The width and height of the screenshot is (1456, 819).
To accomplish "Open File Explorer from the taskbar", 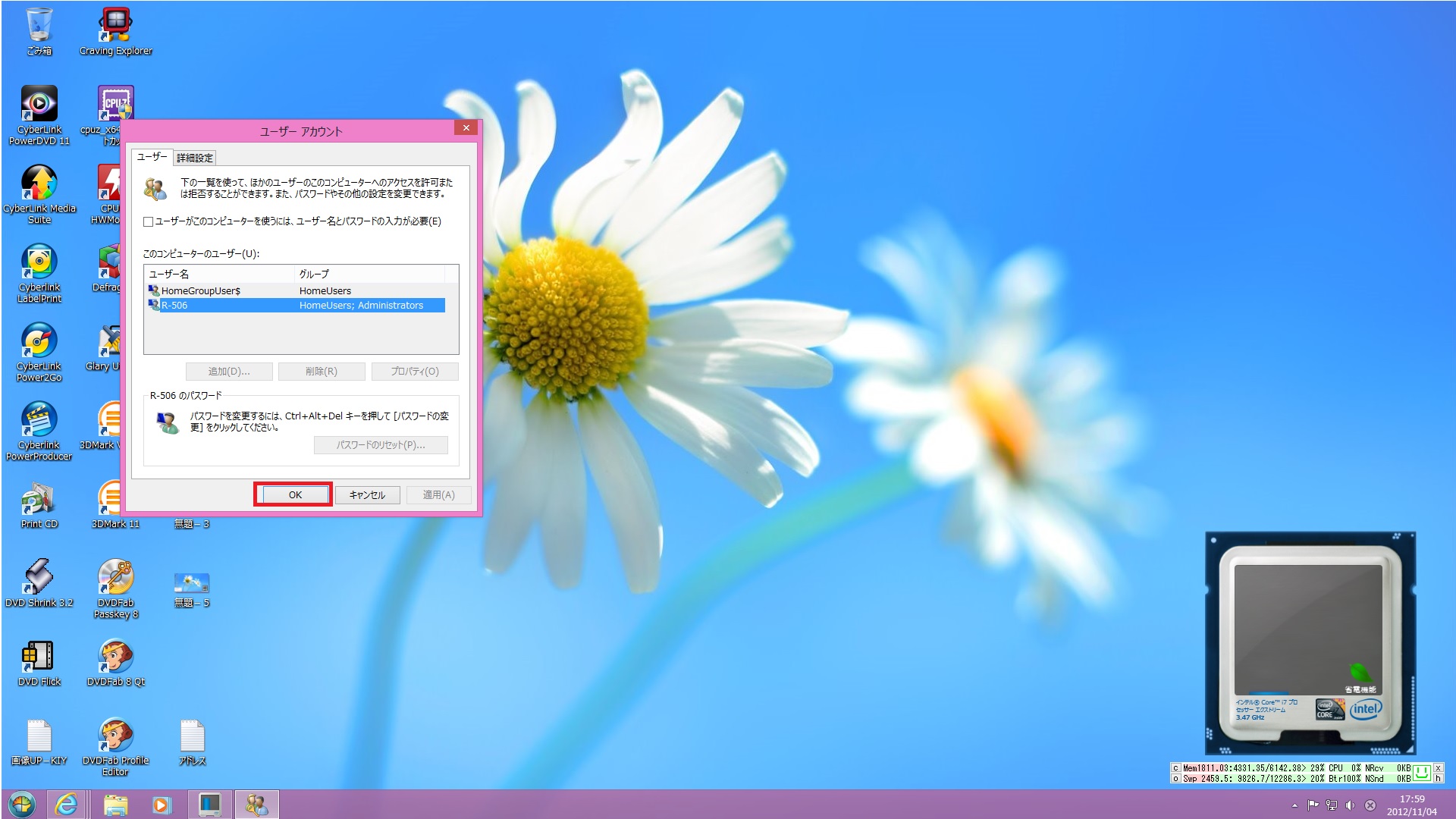I will [x=115, y=804].
